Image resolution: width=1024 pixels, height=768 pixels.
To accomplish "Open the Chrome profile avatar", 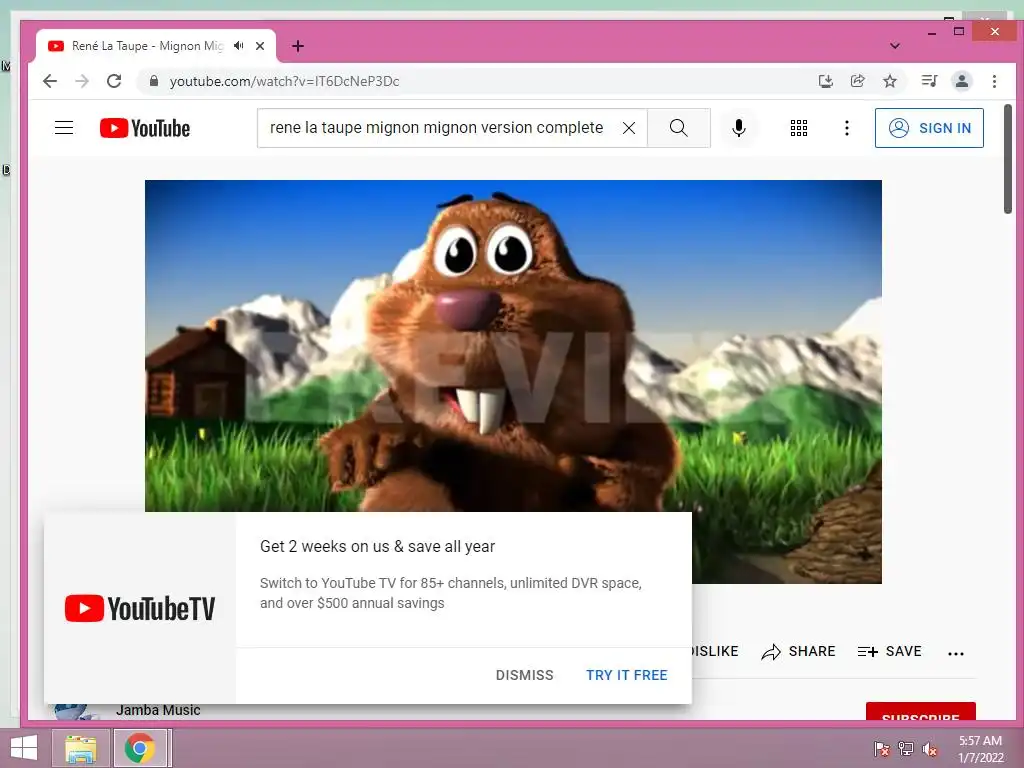I will click(962, 81).
